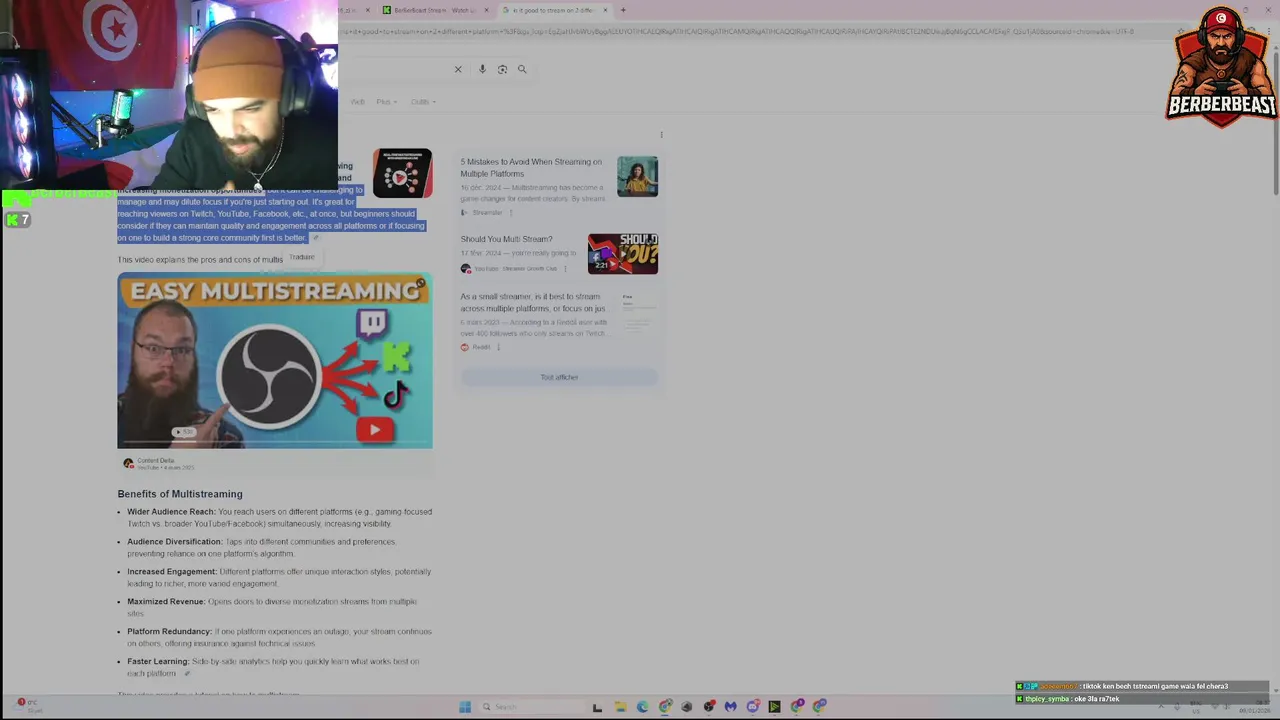The width and height of the screenshot is (1280, 720).
Task: Switch to the BerberBeast Stream Kick tab
Action: pyautogui.click(x=433, y=10)
